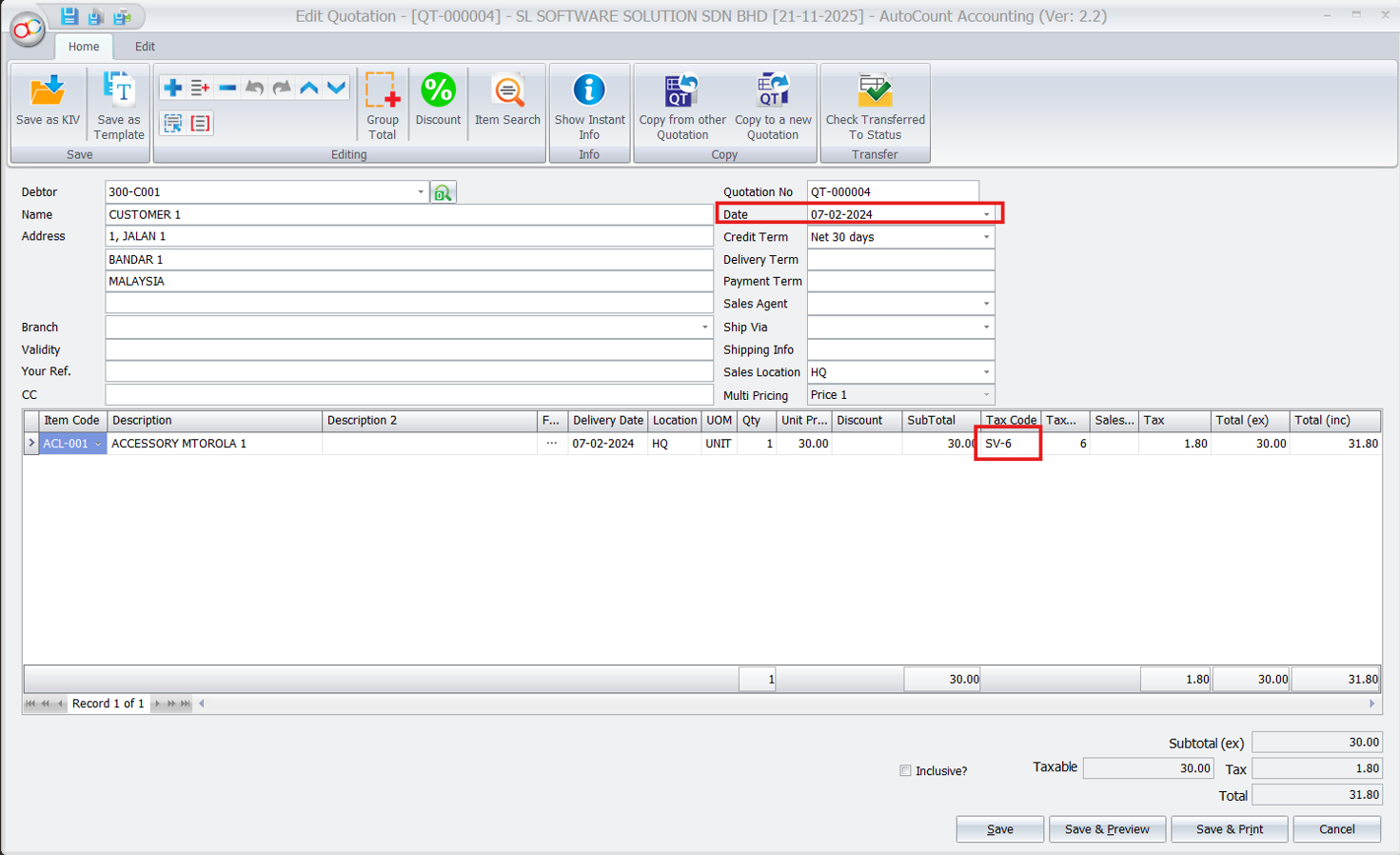Click the Save & Preview button

(1107, 828)
